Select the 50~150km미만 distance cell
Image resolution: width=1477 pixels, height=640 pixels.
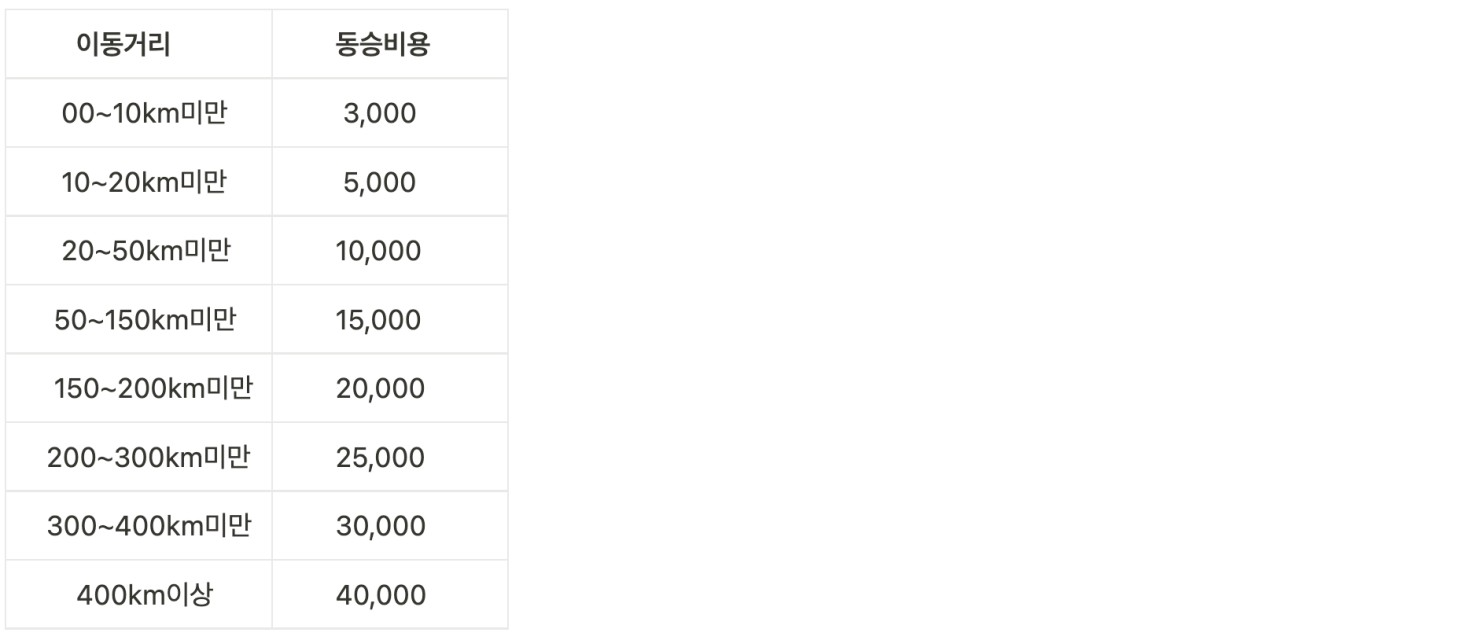coord(146,320)
